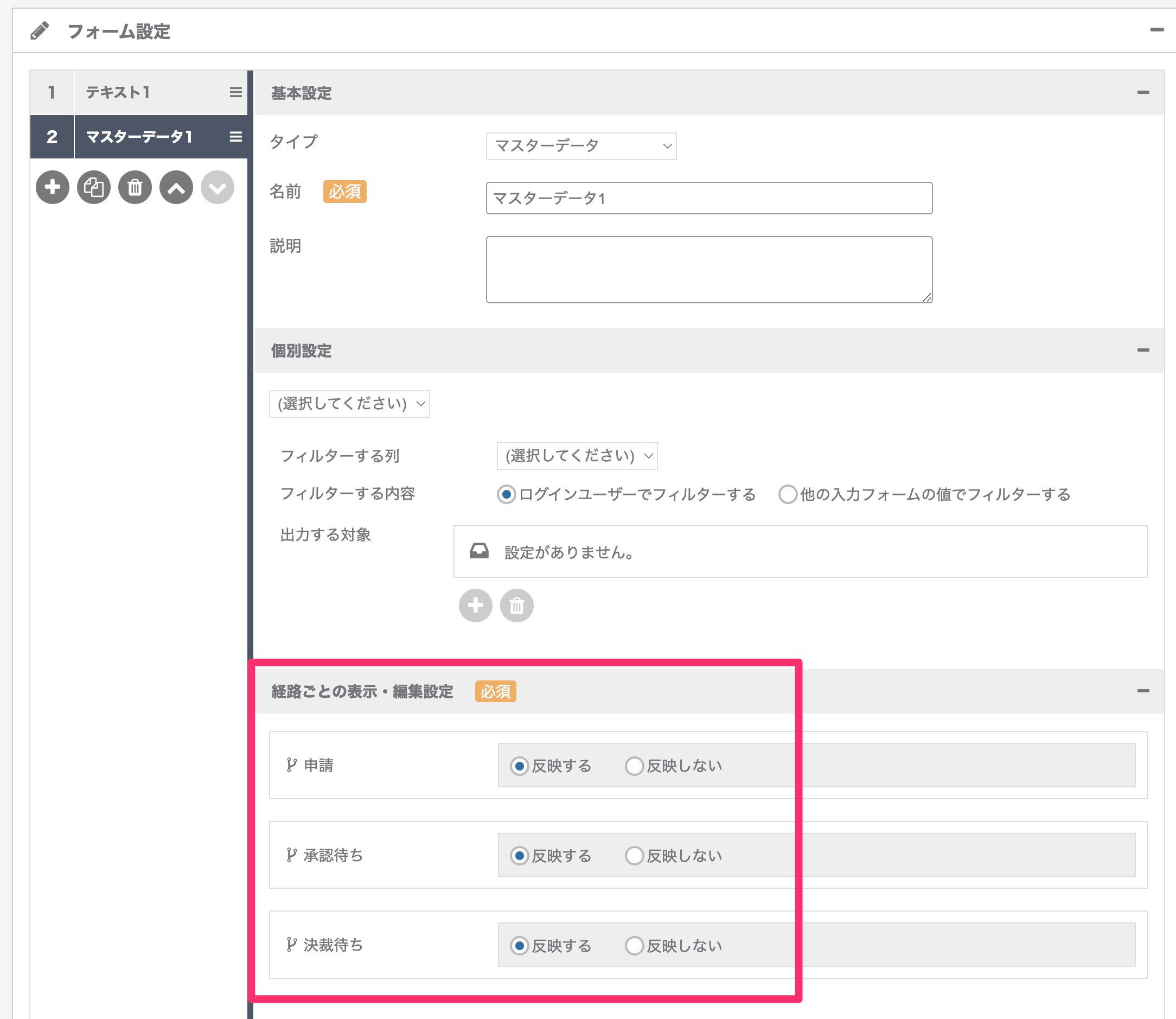
Task: Move selected item up with the arrow icon
Action: [176, 187]
